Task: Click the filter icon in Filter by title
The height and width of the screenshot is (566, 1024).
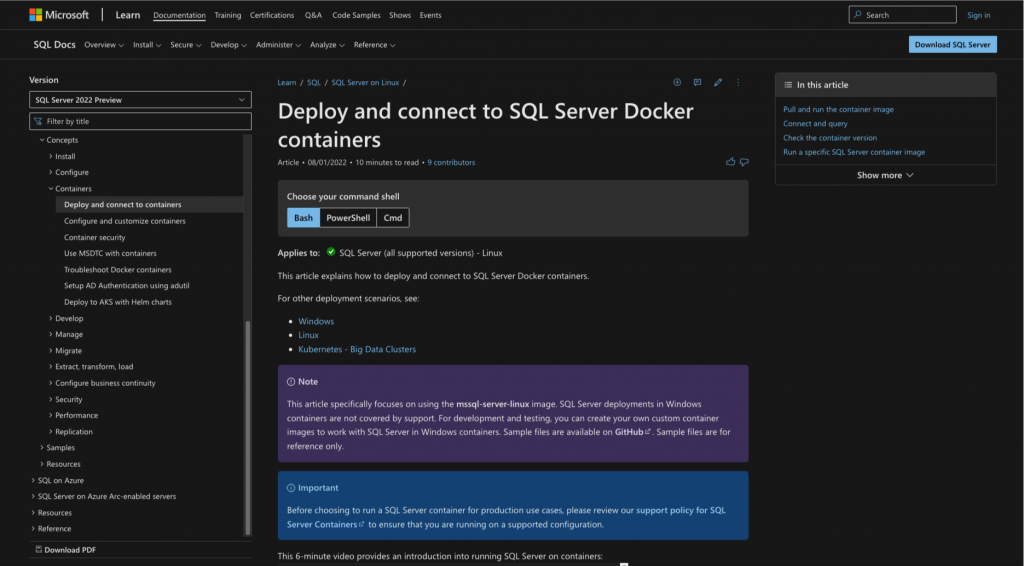Action: 38,121
